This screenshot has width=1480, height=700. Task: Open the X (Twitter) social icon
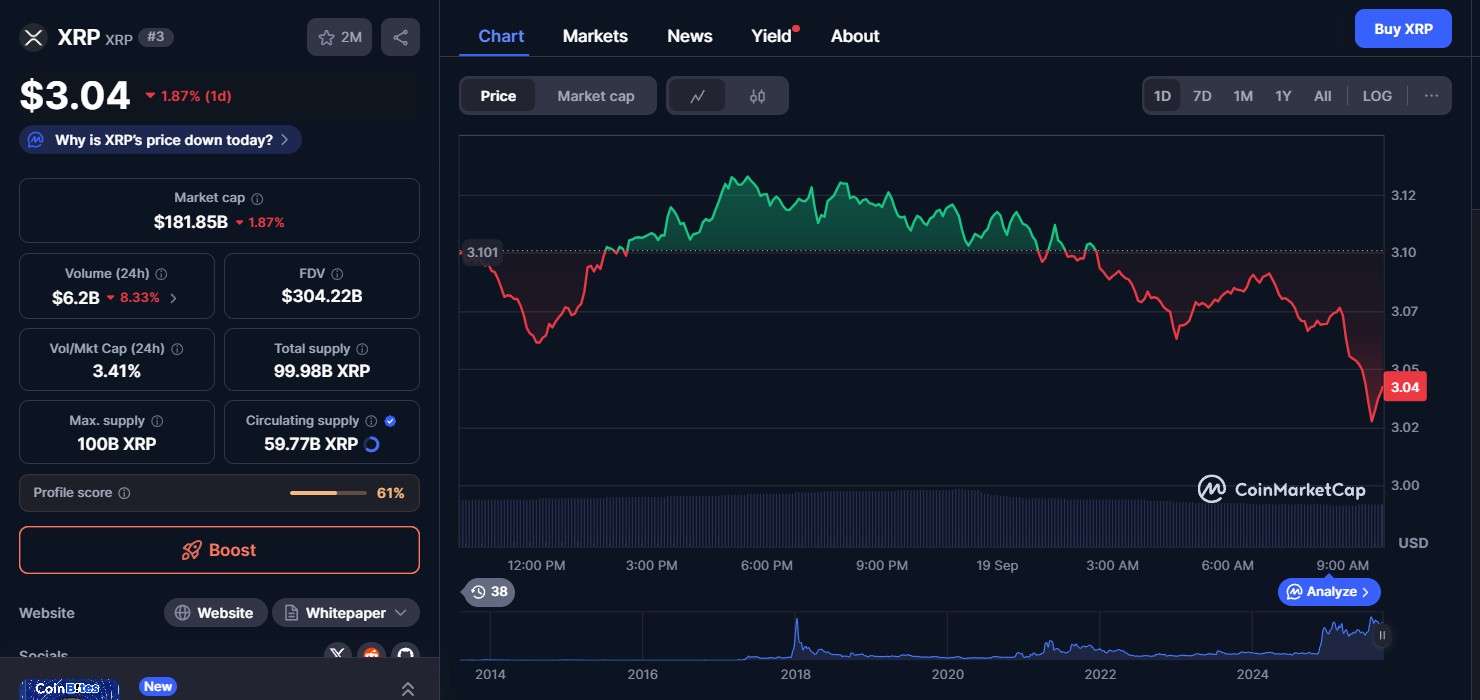(x=337, y=654)
